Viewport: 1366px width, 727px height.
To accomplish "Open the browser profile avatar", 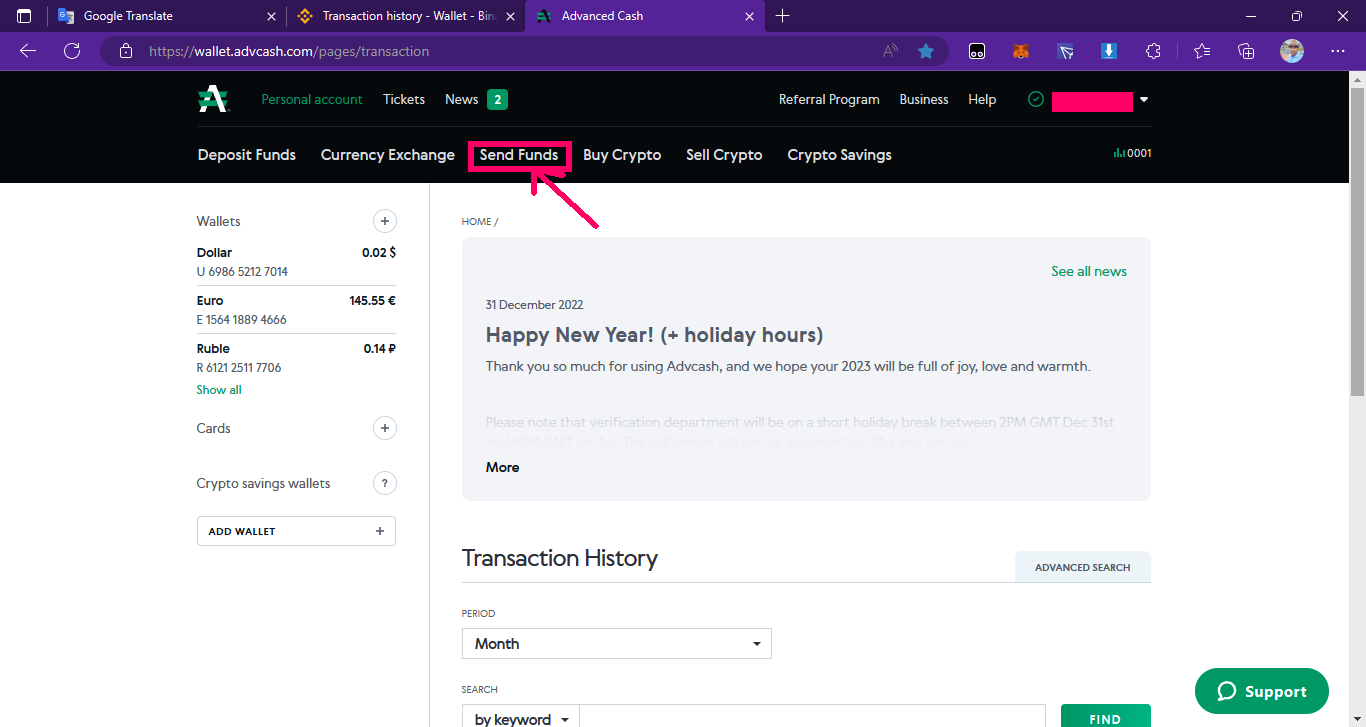I will [1292, 51].
